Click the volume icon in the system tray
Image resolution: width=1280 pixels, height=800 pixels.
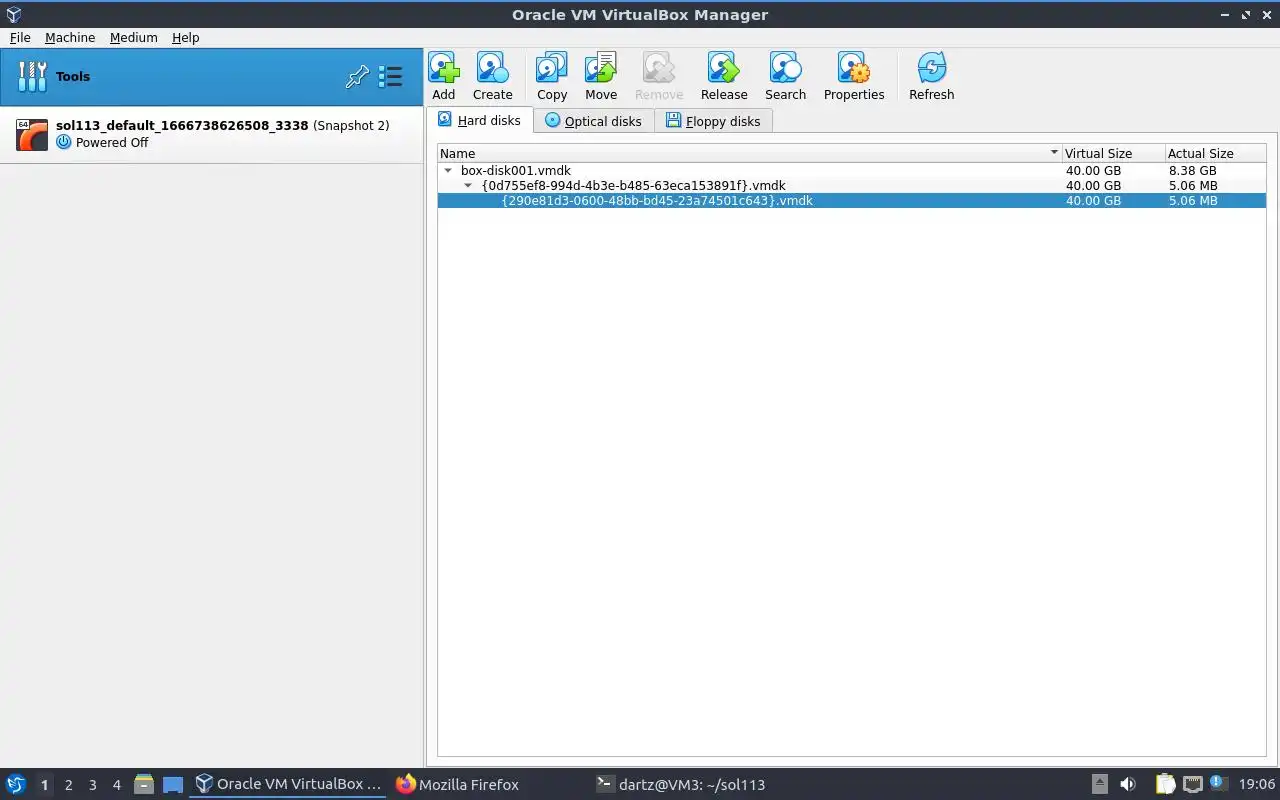click(x=1127, y=784)
